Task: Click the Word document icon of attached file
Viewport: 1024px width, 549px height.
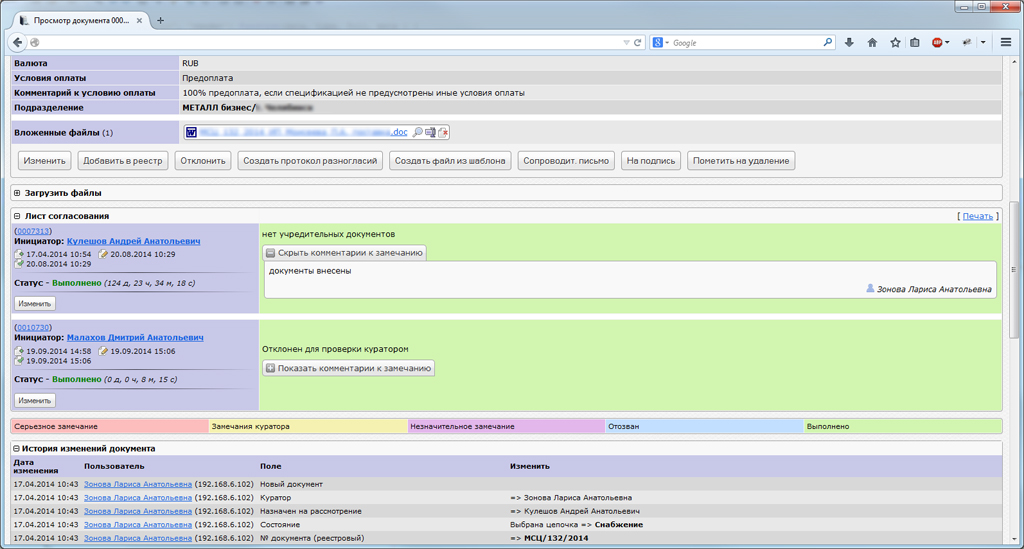Action: [191, 132]
